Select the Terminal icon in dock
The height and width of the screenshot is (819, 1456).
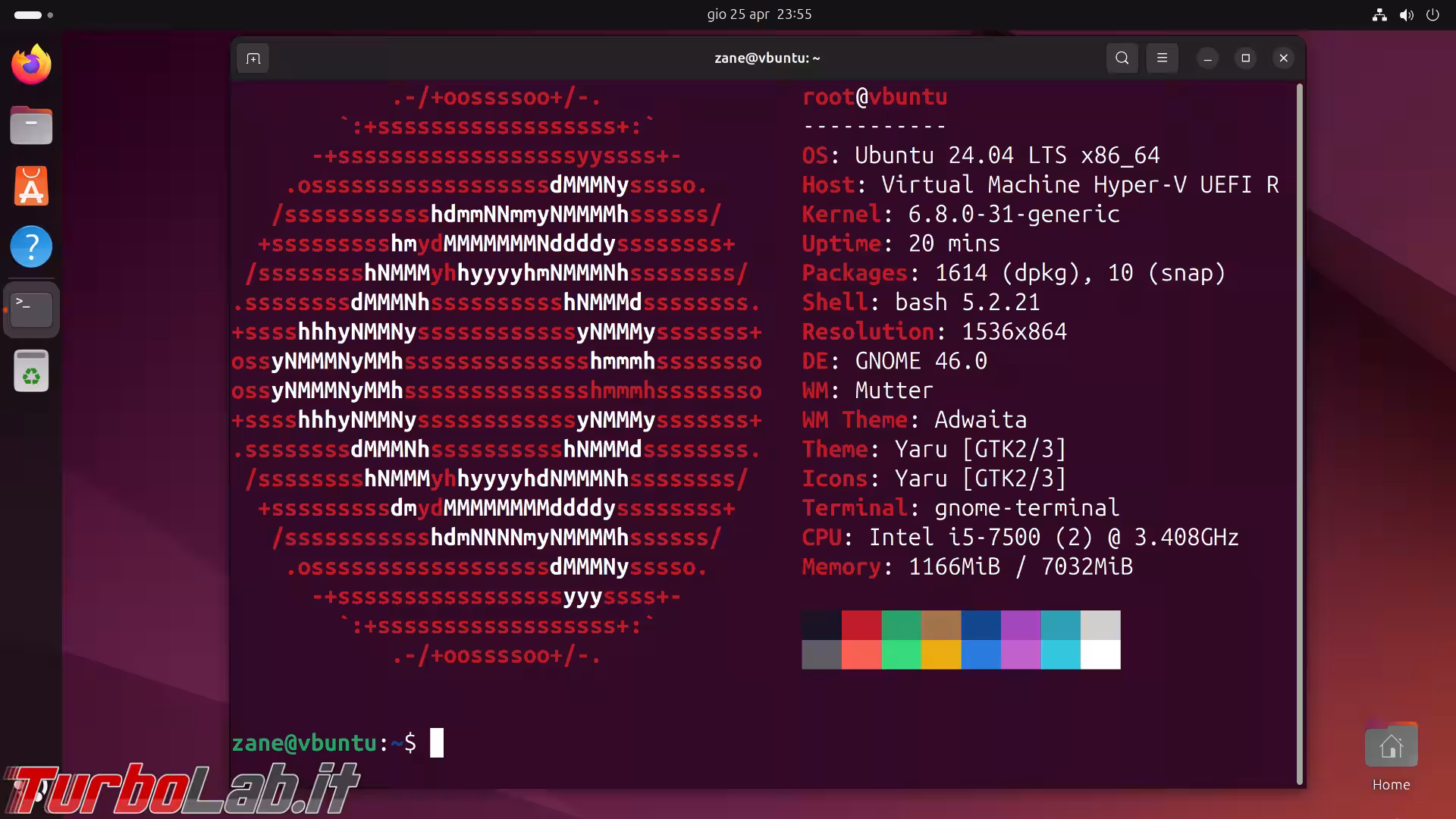point(31,309)
